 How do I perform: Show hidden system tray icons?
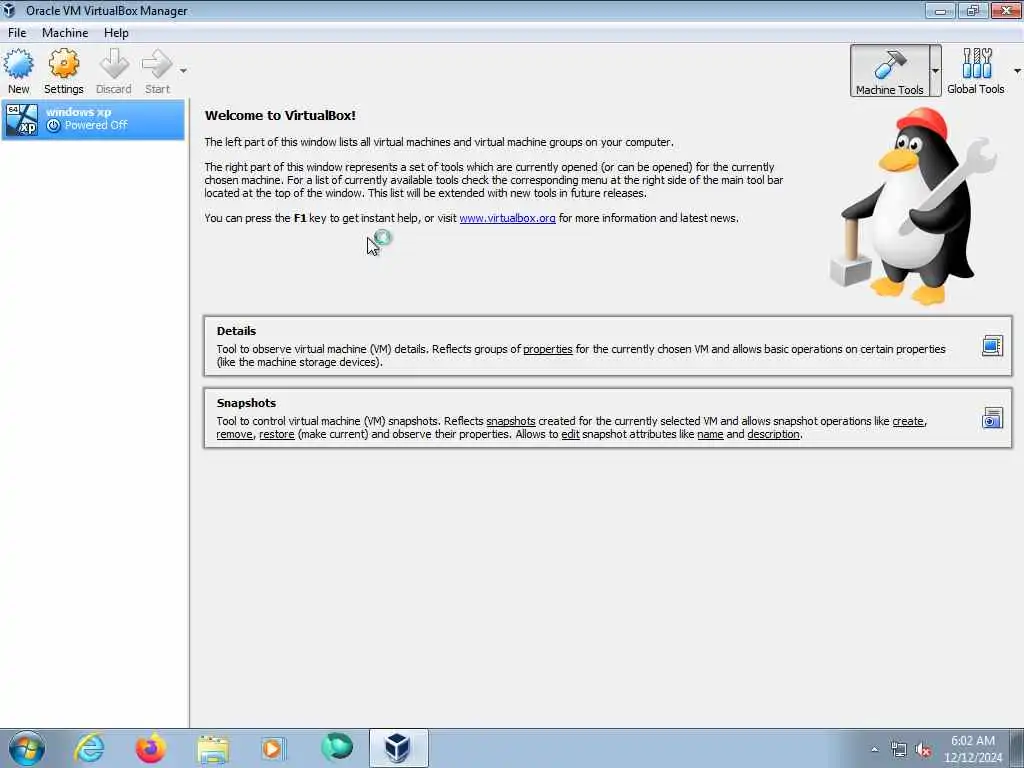(874, 750)
